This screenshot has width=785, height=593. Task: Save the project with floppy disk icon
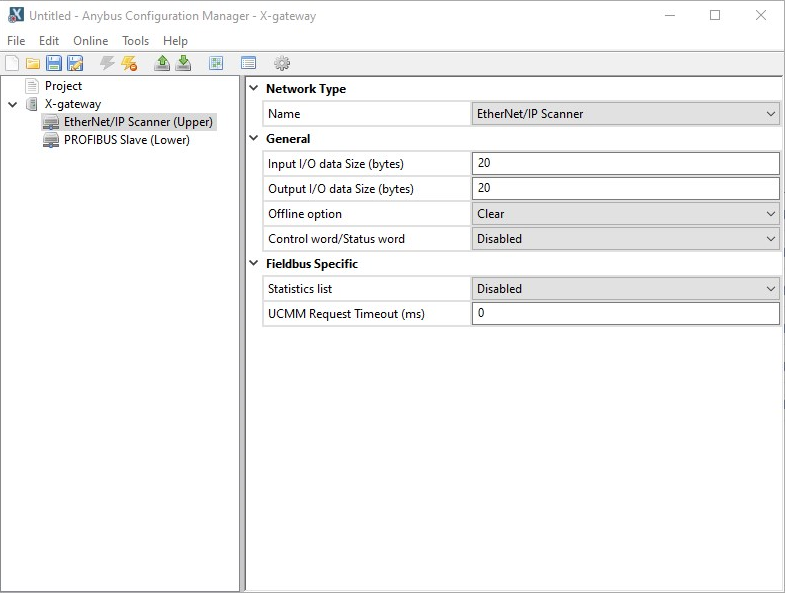[x=54, y=63]
